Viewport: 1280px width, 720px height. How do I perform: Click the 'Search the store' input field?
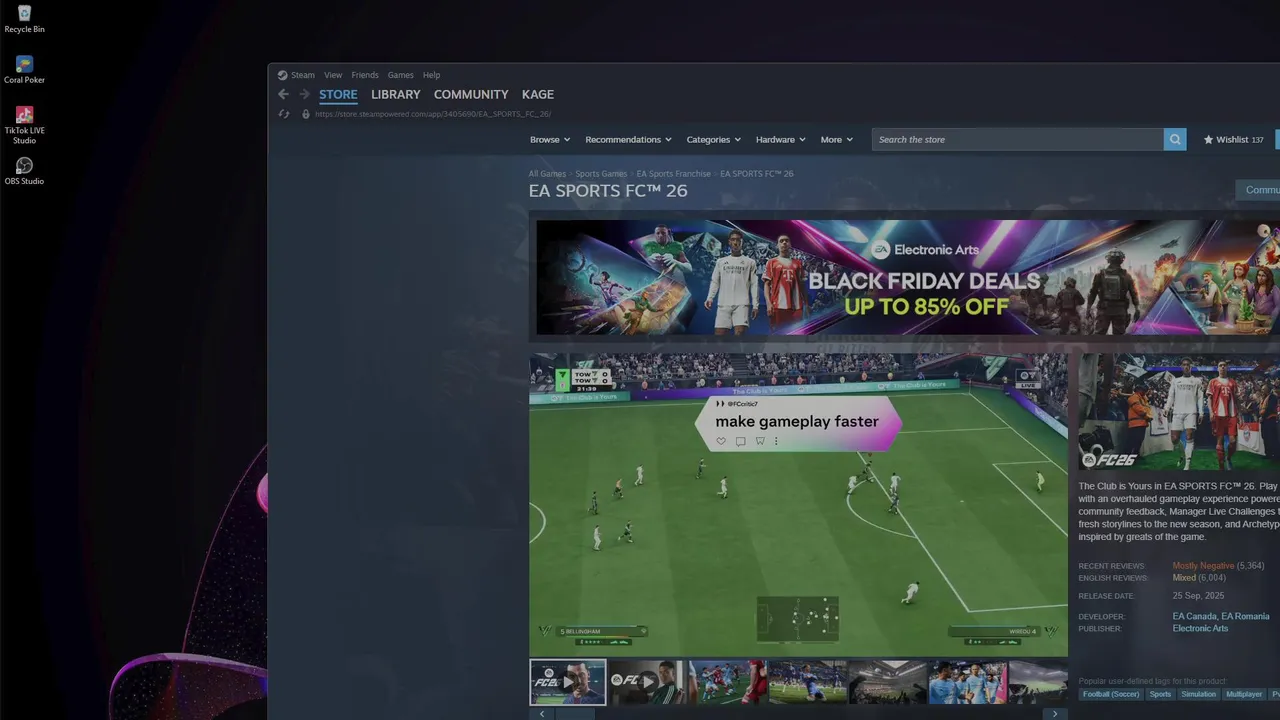pos(1017,140)
